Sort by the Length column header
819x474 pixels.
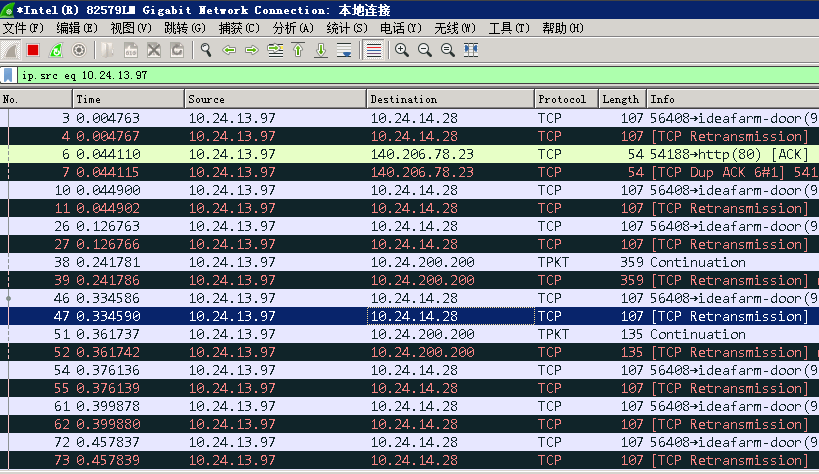coord(623,99)
